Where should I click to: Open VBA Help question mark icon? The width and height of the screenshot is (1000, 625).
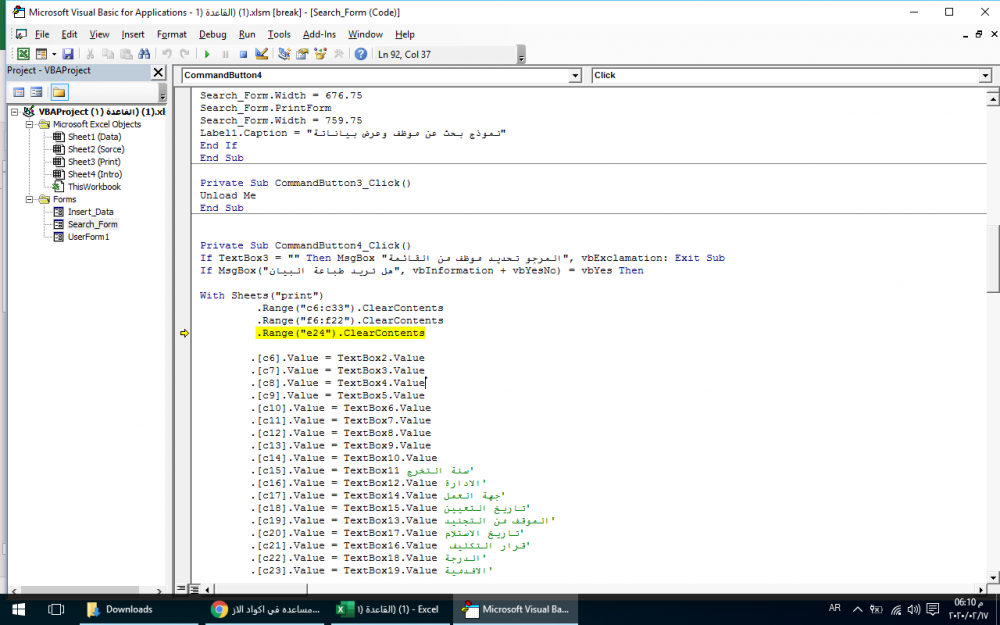(x=361, y=54)
